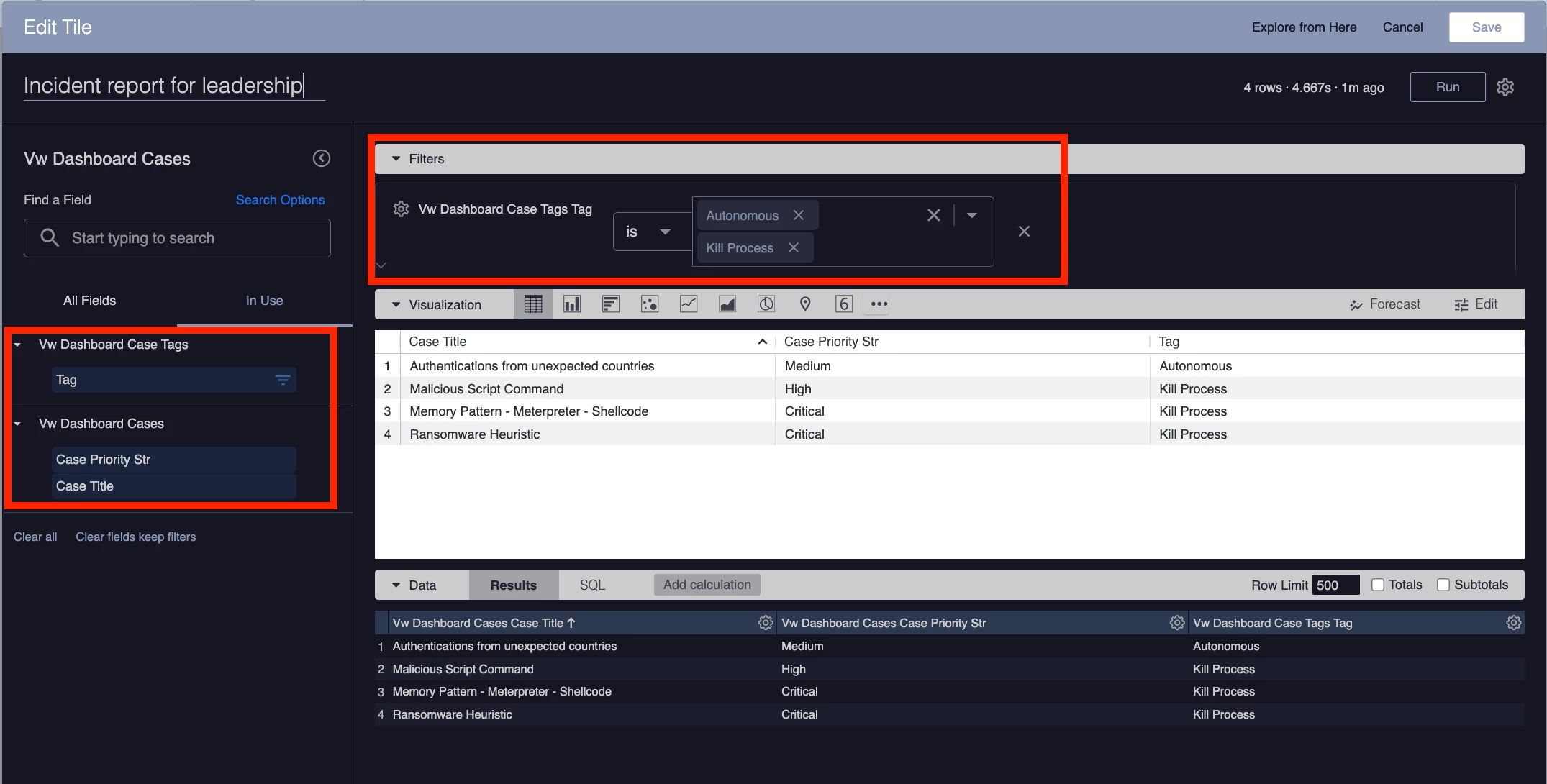Toggle filter icon on Tag field
The height and width of the screenshot is (784, 1547).
click(x=283, y=380)
